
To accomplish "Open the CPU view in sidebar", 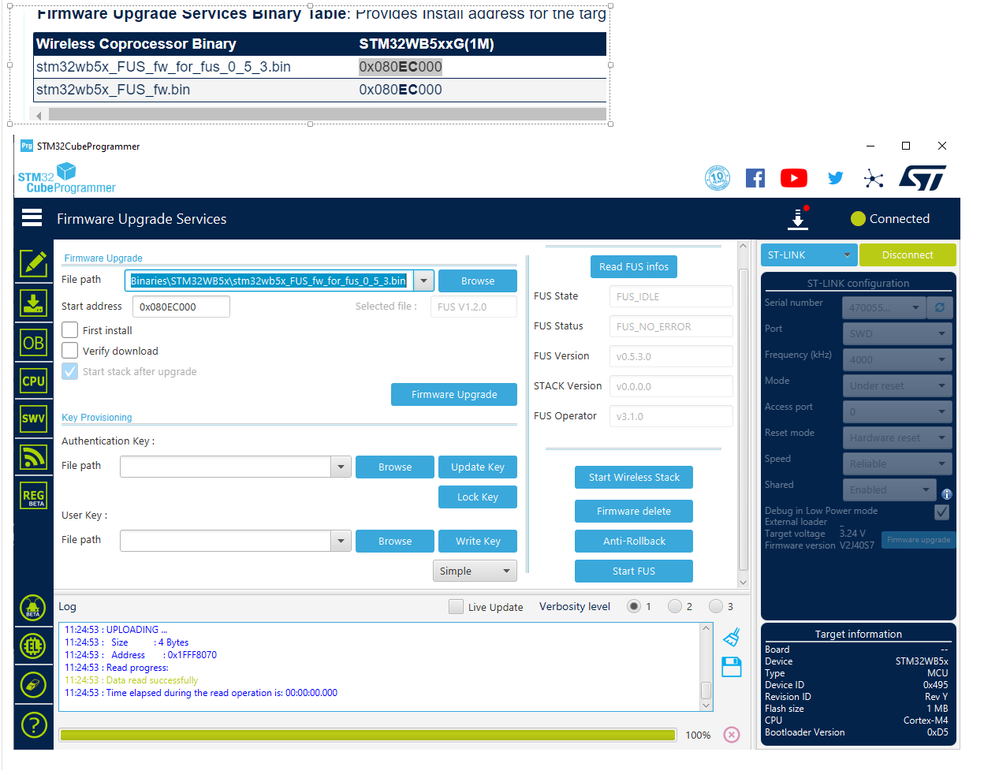I will [x=33, y=381].
